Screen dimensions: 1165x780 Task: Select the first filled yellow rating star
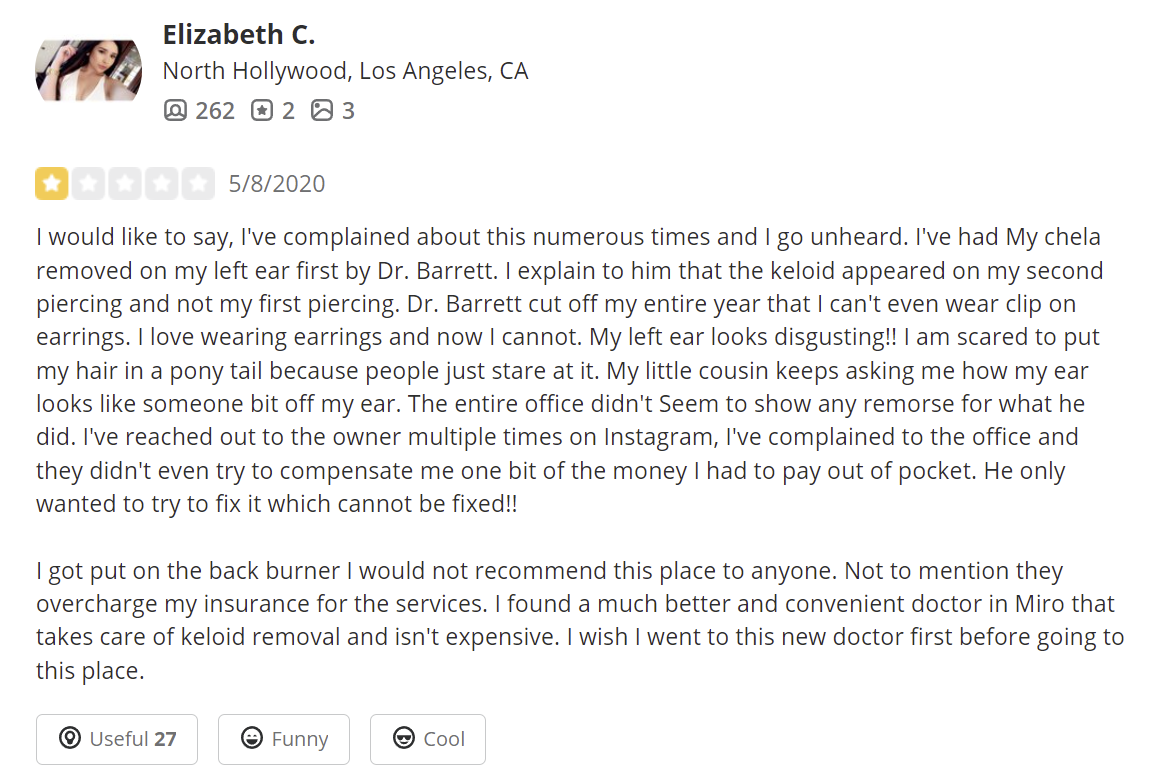click(x=52, y=183)
